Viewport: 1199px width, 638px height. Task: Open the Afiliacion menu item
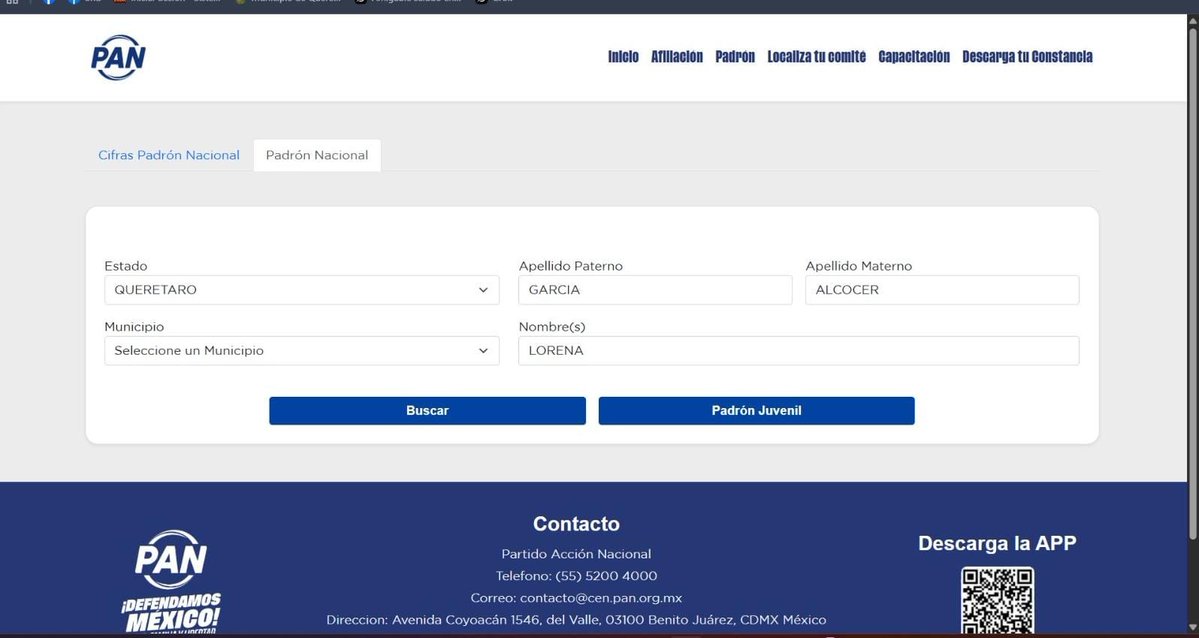click(x=677, y=57)
